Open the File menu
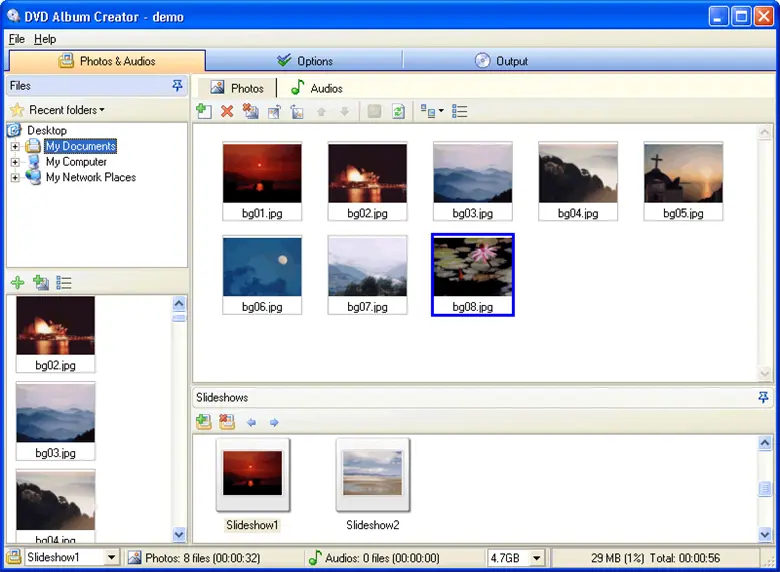This screenshot has height=572, width=780. [16, 39]
